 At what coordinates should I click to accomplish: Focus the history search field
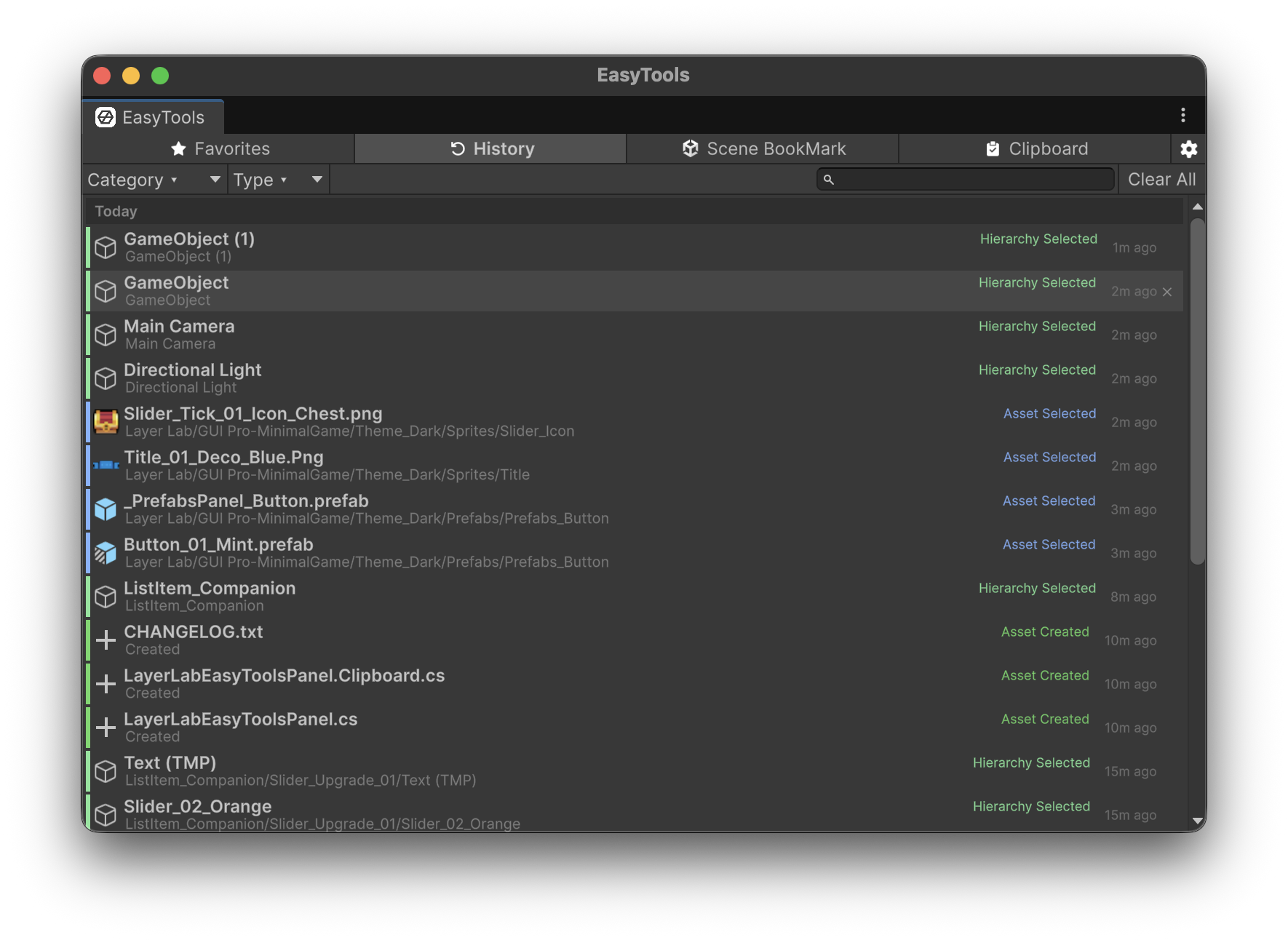pos(966,179)
